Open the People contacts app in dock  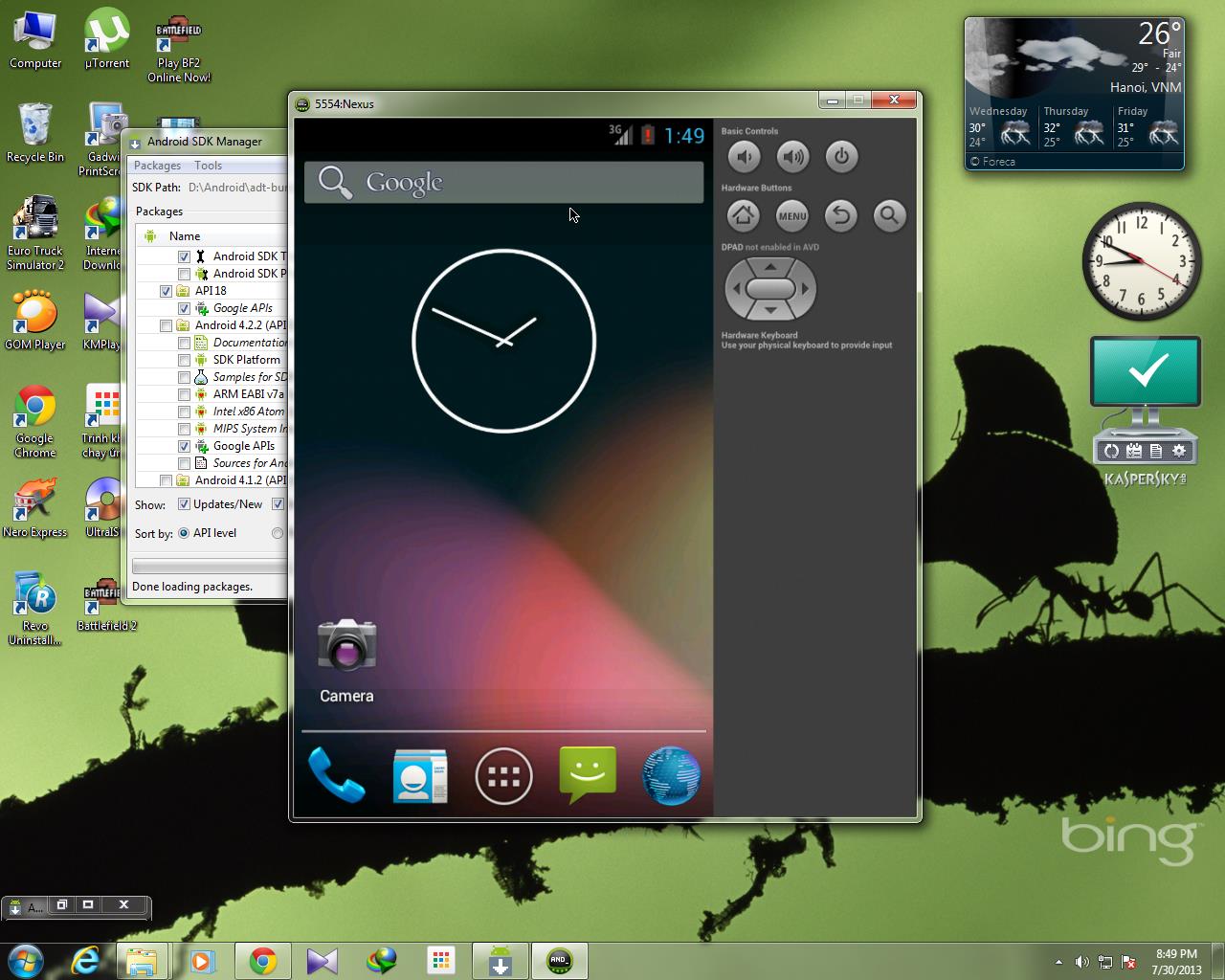click(x=419, y=775)
